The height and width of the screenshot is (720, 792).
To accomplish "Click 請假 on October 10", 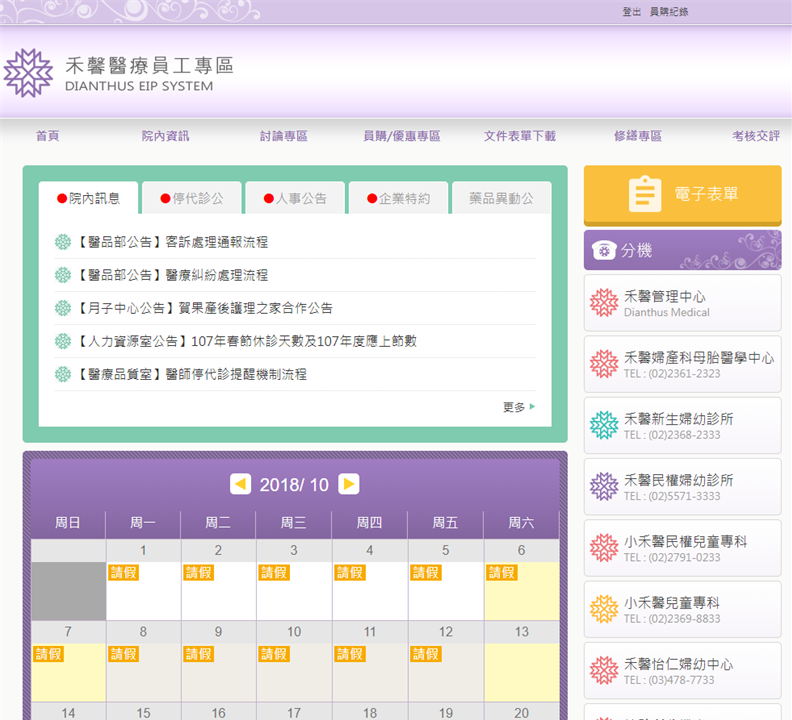I will click(x=274, y=654).
